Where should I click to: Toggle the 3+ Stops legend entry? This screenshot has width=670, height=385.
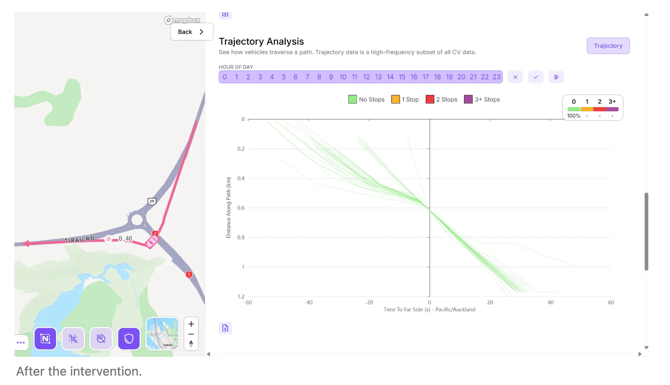point(482,100)
